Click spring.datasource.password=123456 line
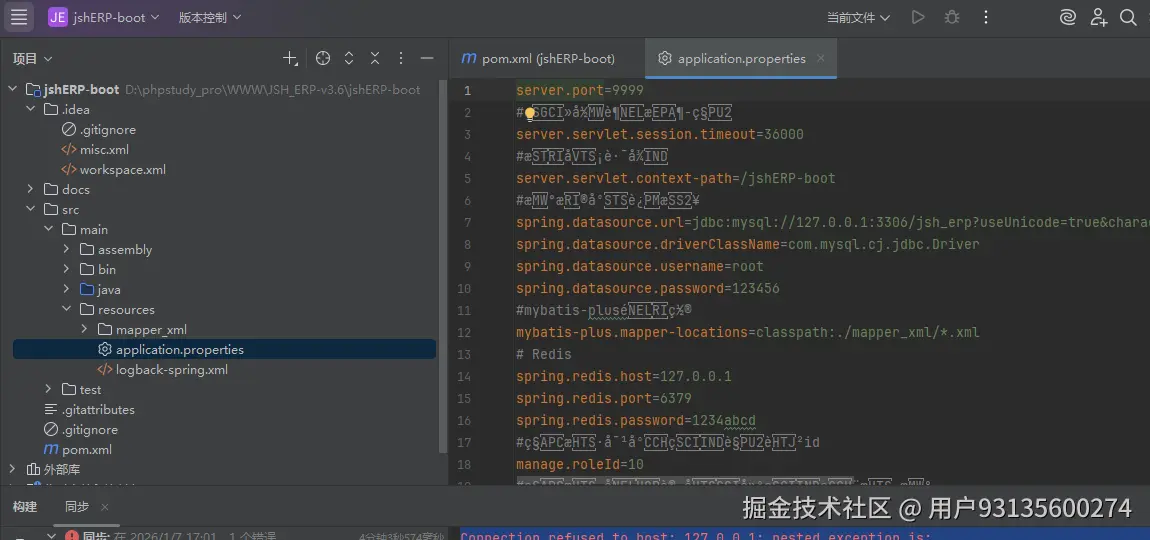1150x540 pixels. [x=648, y=288]
